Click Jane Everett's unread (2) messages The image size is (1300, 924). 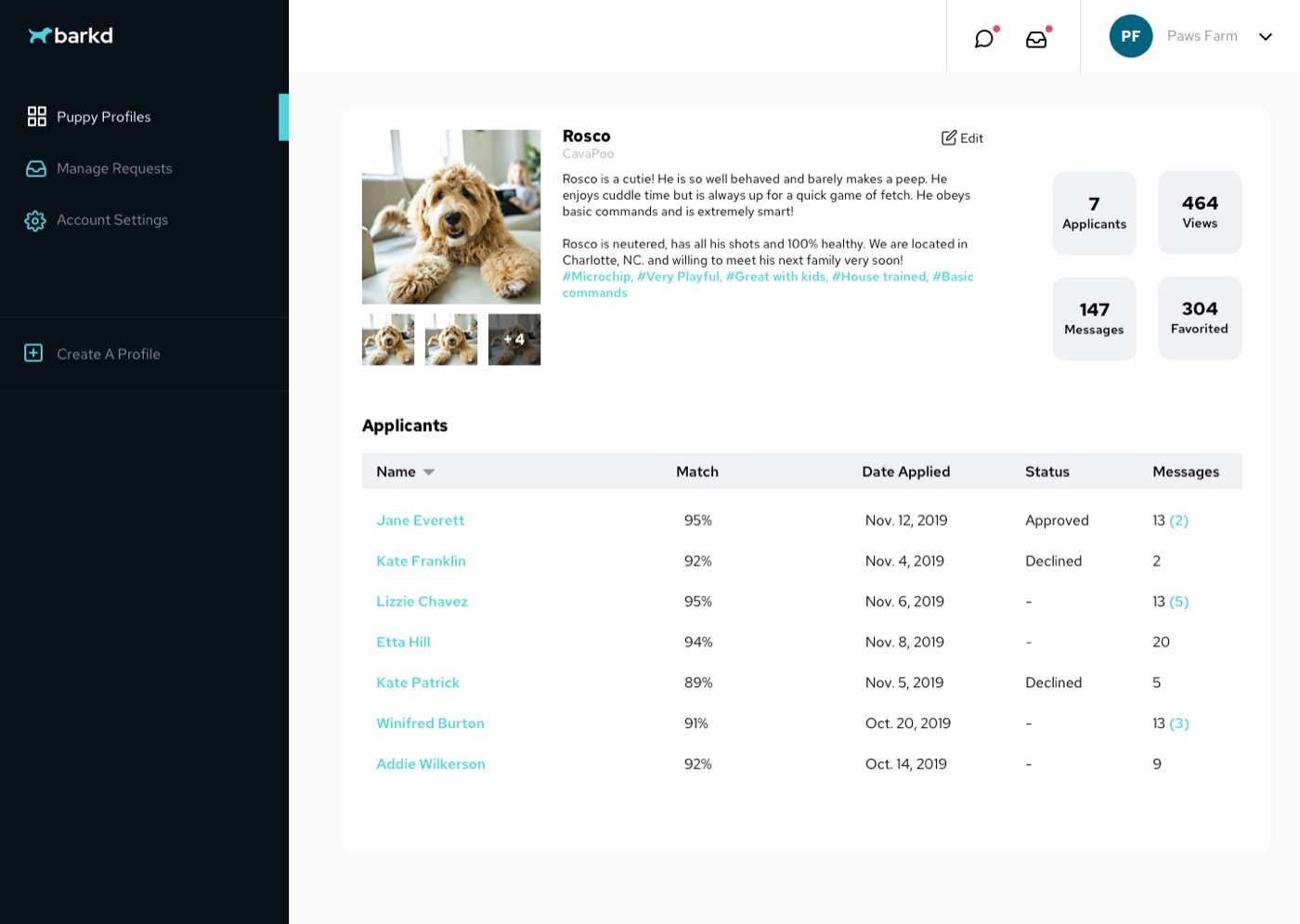tap(1179, 520)
